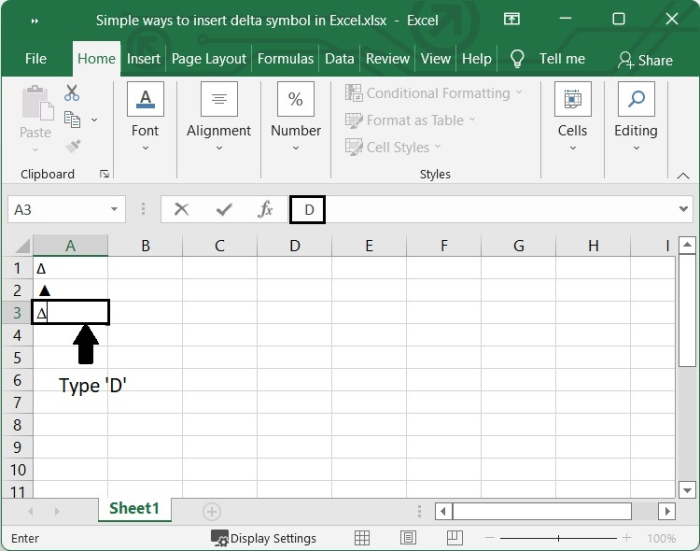Select column G header
Viewport: 700px width, 551px height.
click(x=518, y=245)
